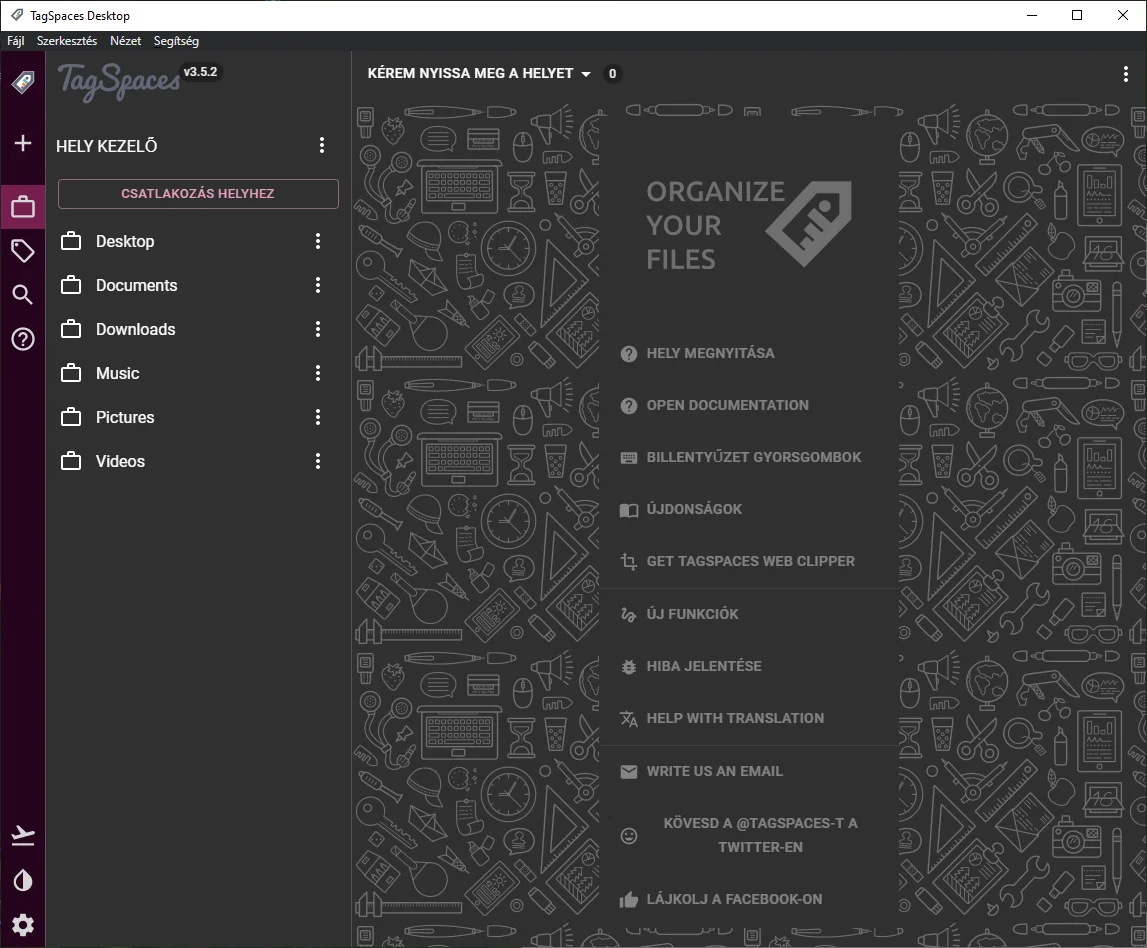Open Desktop location options menu

(x=317, y=241)
